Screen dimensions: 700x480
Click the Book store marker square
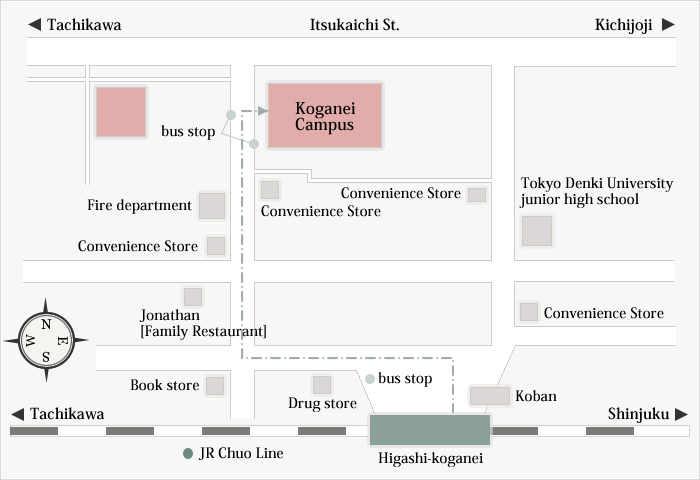[x=215, y=386]
